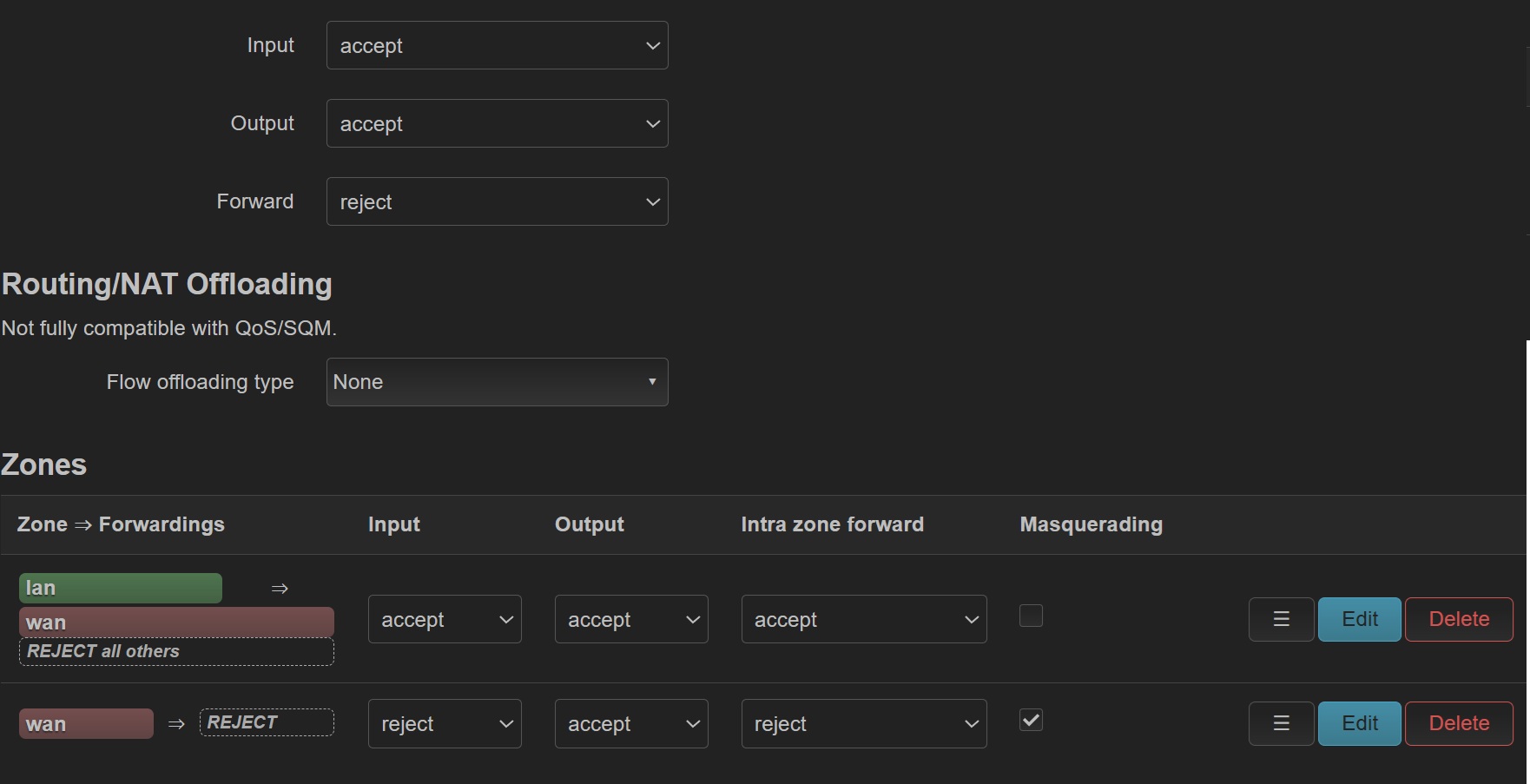Image resolution: width=1530 pixels, height=784 pixels.
Task: Click Edit on the lan zone
Action: tap(1358, 619)
